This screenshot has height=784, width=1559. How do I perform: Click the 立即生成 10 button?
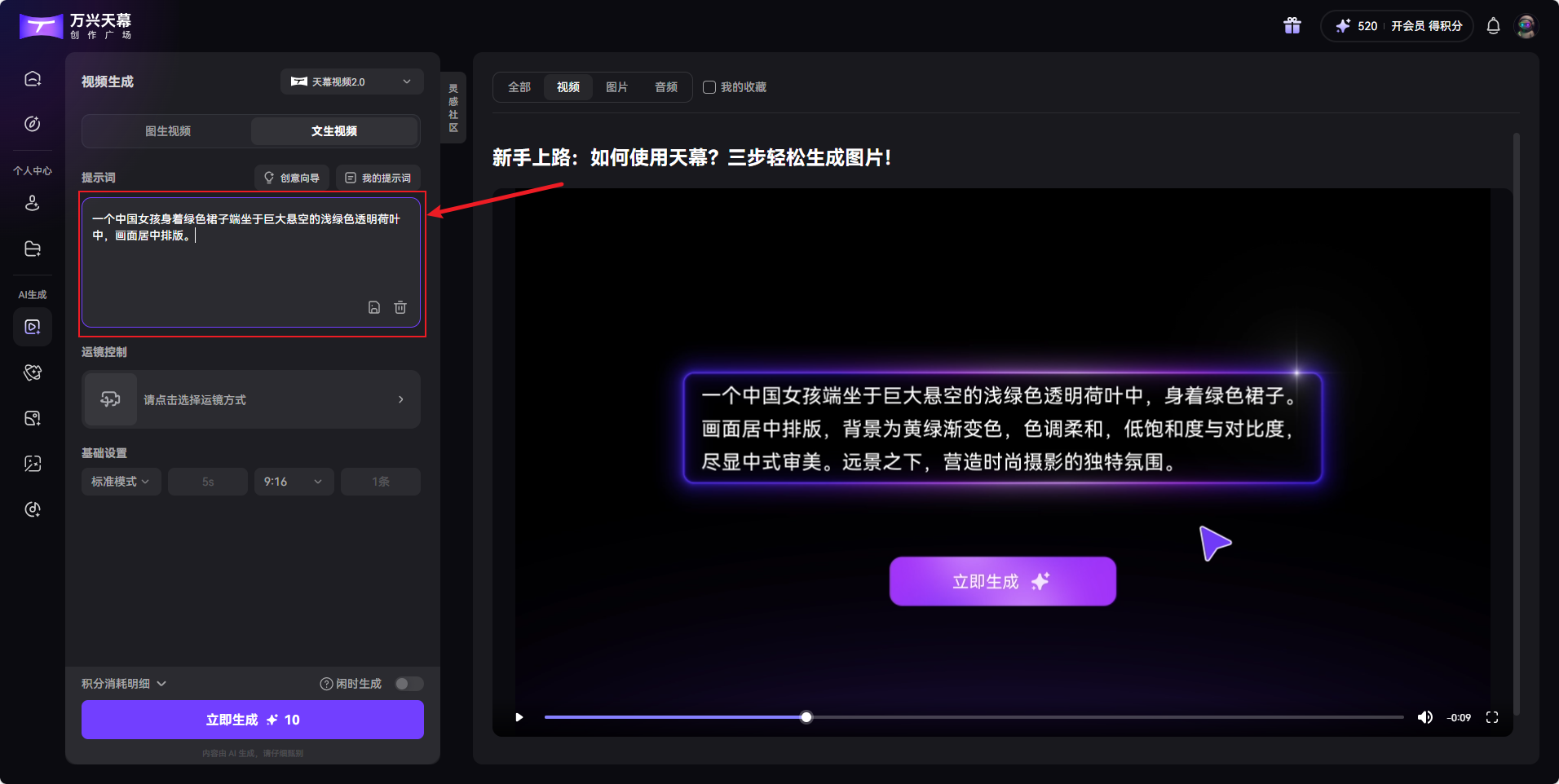tap(253, 720)
